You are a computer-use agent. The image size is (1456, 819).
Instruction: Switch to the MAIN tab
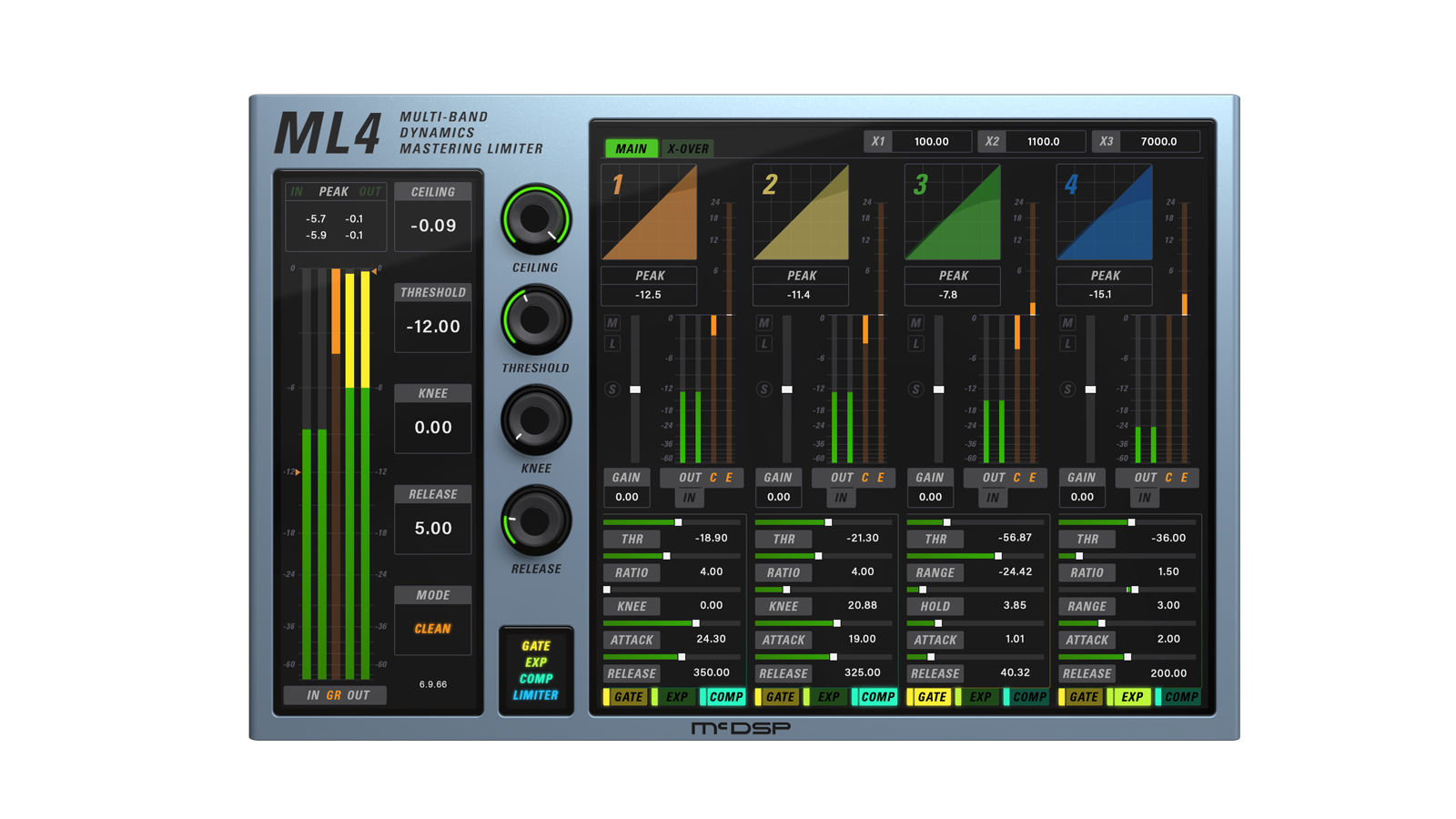(x=631, y=148)
